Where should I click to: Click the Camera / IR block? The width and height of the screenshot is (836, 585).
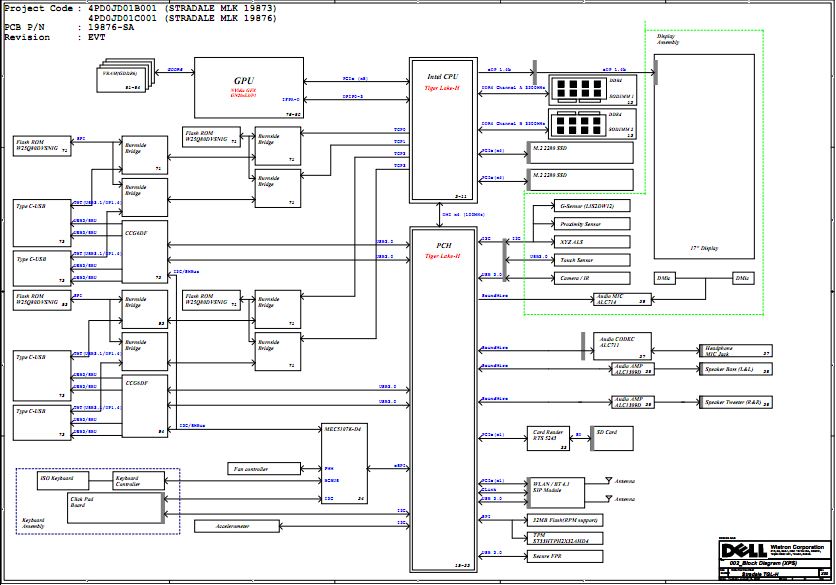(x=592, y=278)
